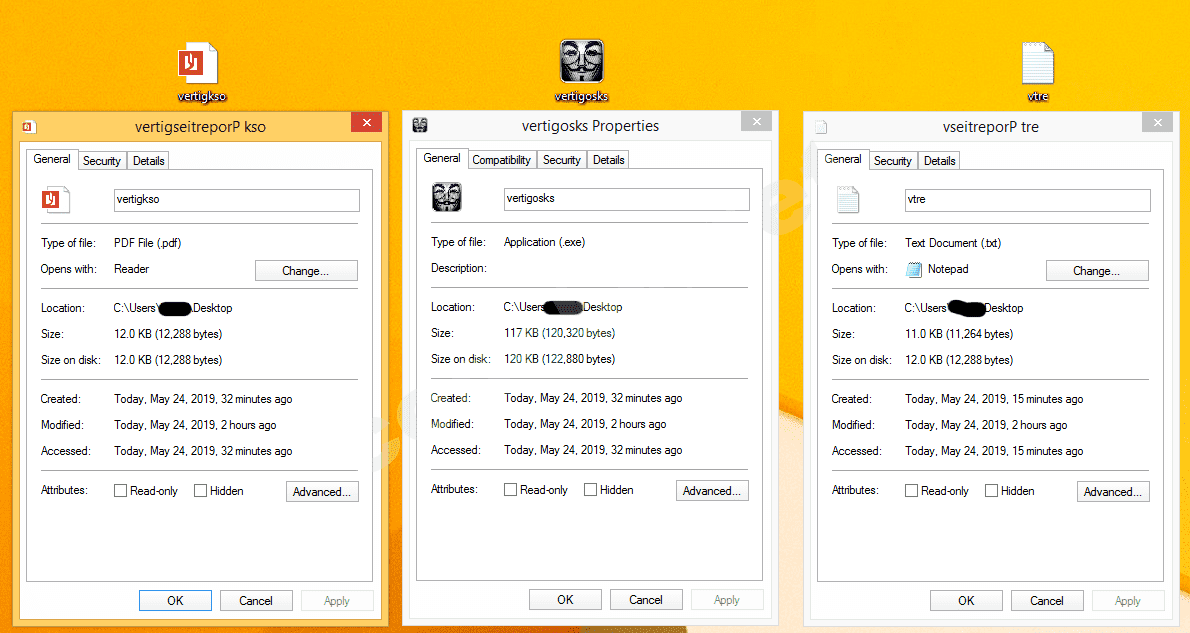Click the large PDF file icon beside the vertigkso name field
The height and width of the screenshot is (633, 1190).
click(x=55, y=200)
